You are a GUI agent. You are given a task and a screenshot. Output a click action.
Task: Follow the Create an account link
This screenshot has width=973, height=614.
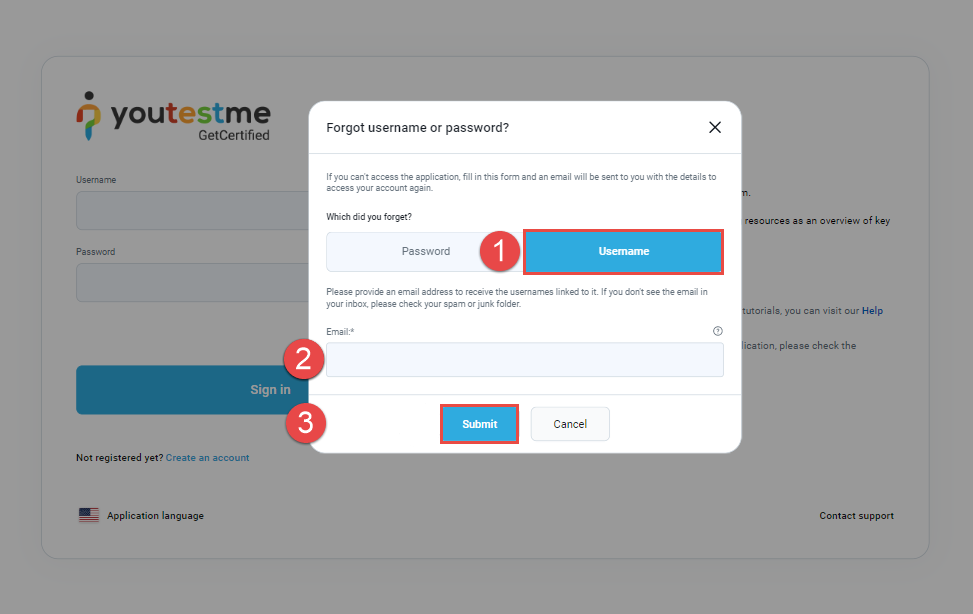[207, 458]
